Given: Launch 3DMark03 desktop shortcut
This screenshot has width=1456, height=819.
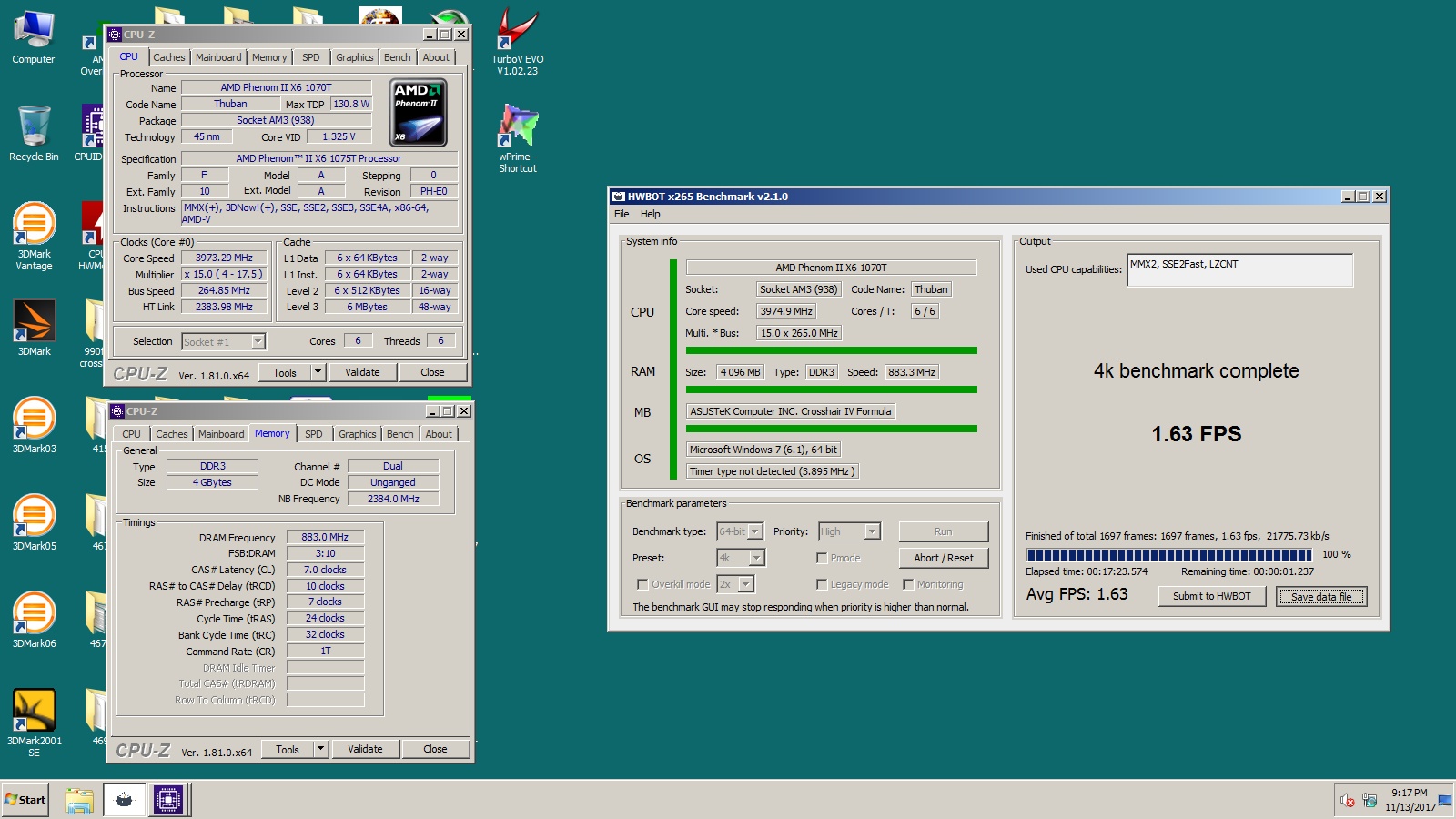Looking at the screenshot, I should pyautogui.click(x=34, y=425).
